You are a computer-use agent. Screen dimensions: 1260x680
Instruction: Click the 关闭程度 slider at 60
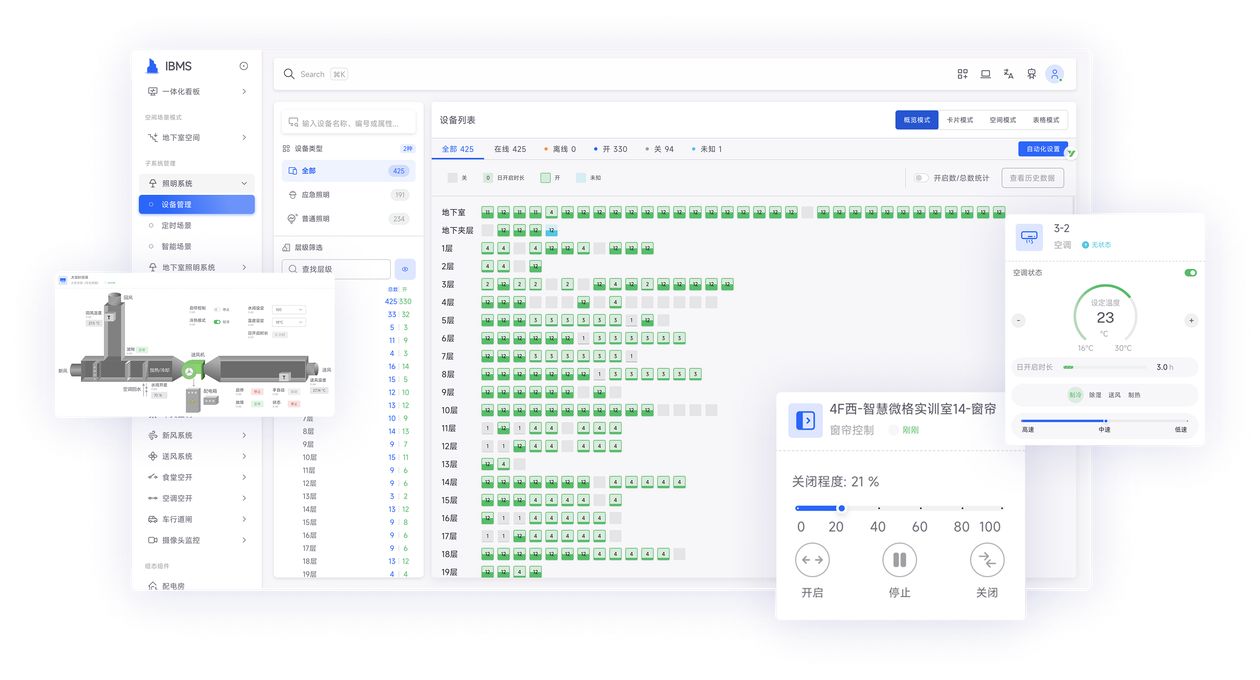click(920, 508)
